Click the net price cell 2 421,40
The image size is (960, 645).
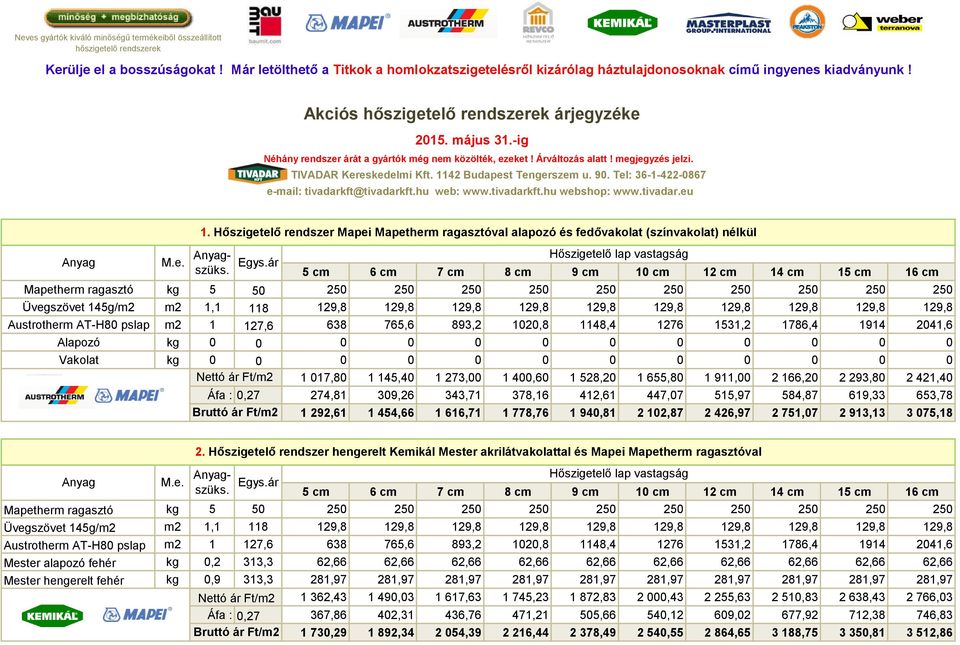tap(921, 378)
